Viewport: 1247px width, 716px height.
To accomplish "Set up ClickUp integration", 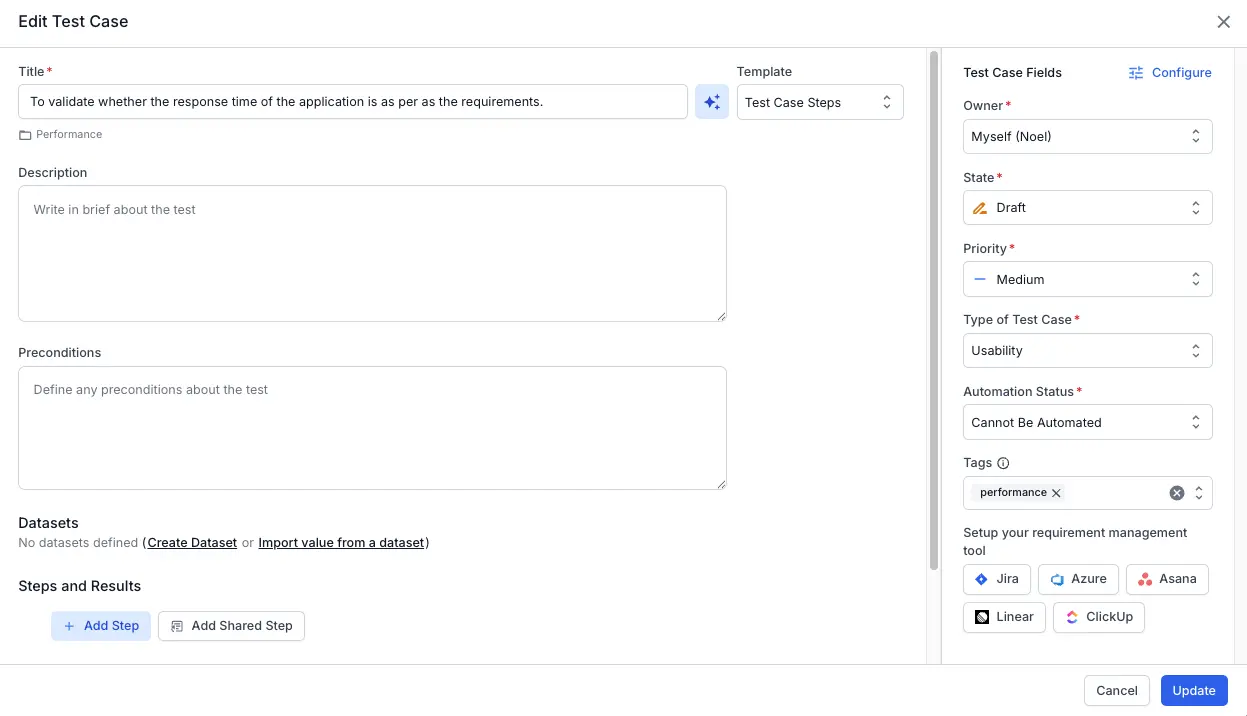I will point(1098,617).
